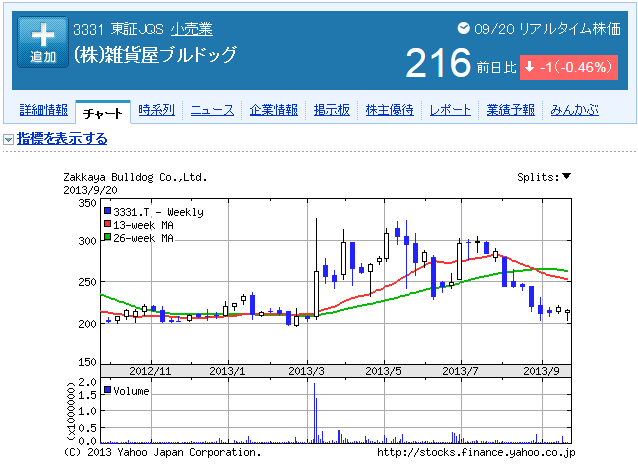
Task: Click the green 26-week MA legend swatch
Action: (107, 237)
